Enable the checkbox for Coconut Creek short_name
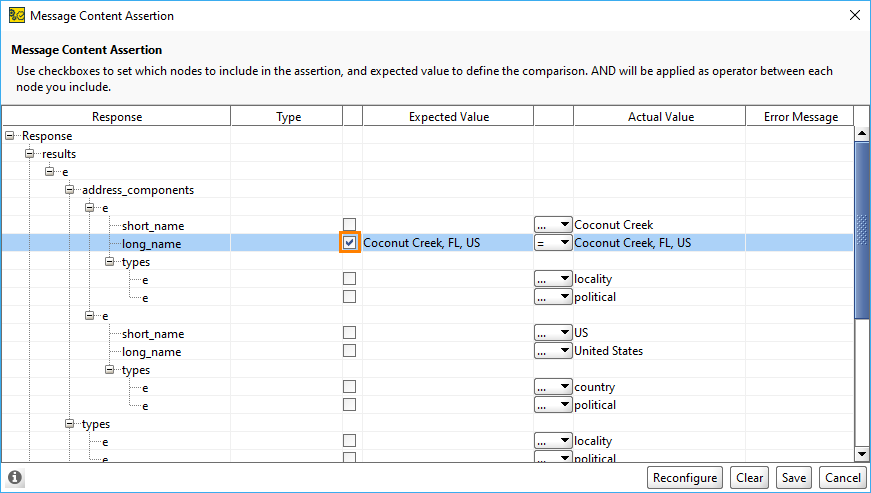The width and height of the screenshot is (871, 493). 349,224
